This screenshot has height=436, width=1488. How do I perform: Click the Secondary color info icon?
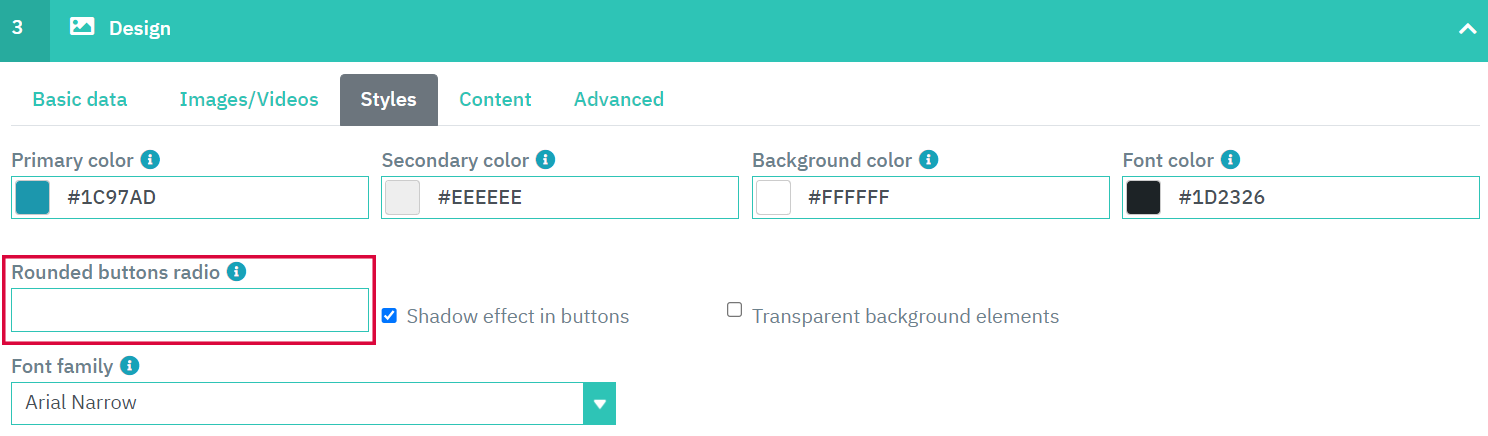coord(546,160)
